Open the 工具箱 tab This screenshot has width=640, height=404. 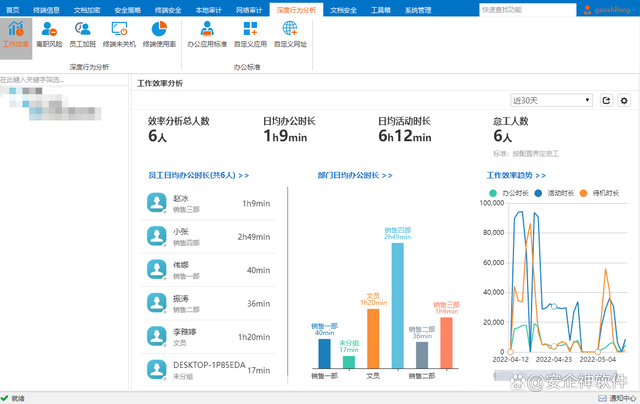[380, 10]
